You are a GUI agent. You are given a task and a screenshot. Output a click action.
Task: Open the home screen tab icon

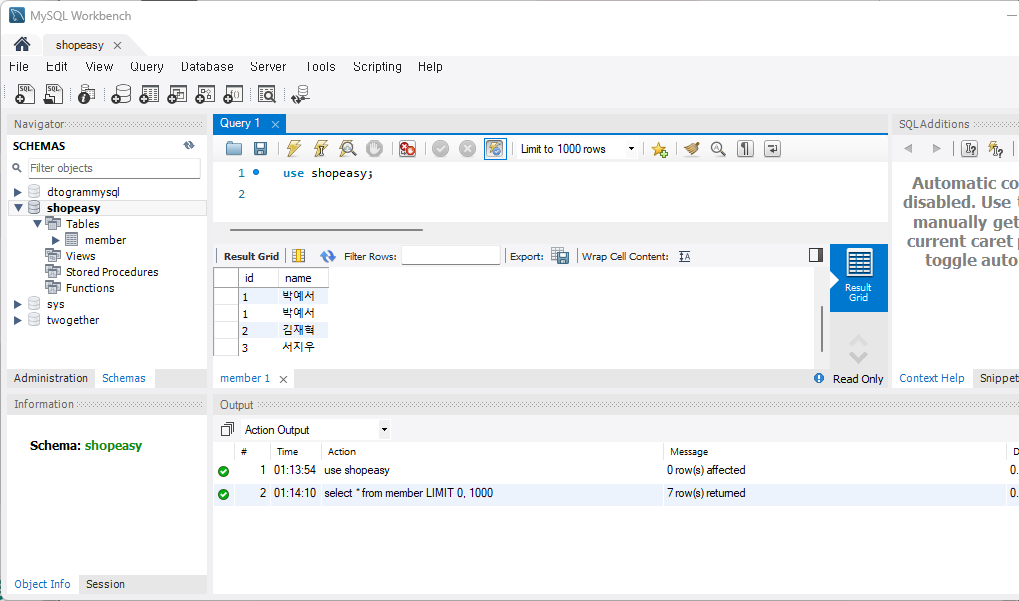pos(21,44)
